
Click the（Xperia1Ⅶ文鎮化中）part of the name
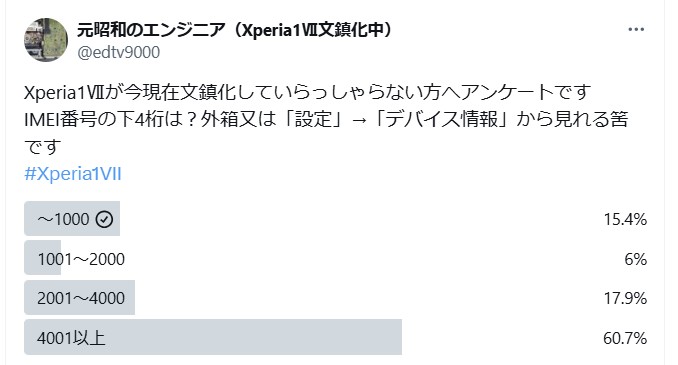[313, 29]
